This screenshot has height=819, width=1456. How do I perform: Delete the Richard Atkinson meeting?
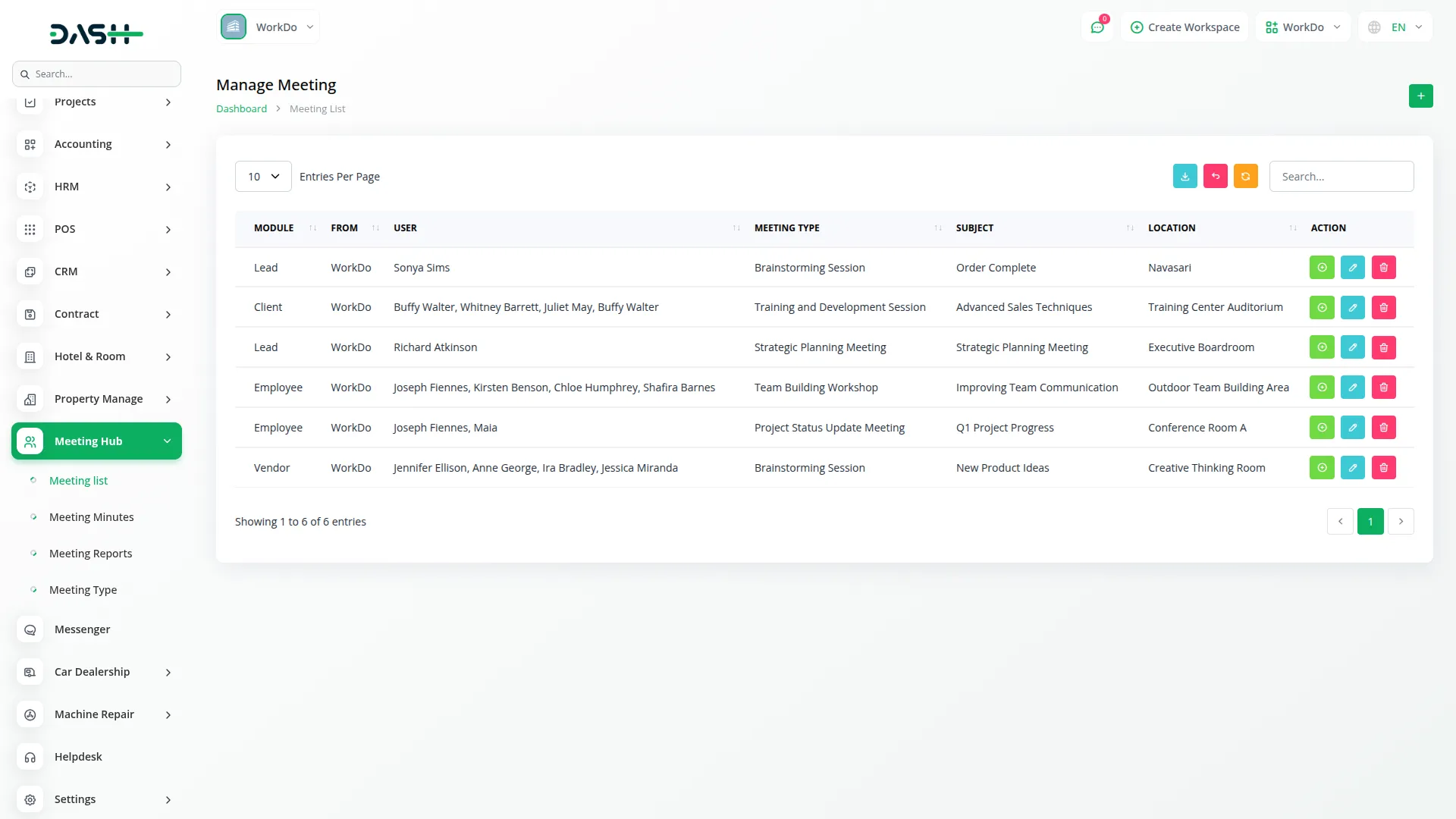point(1383,347)
